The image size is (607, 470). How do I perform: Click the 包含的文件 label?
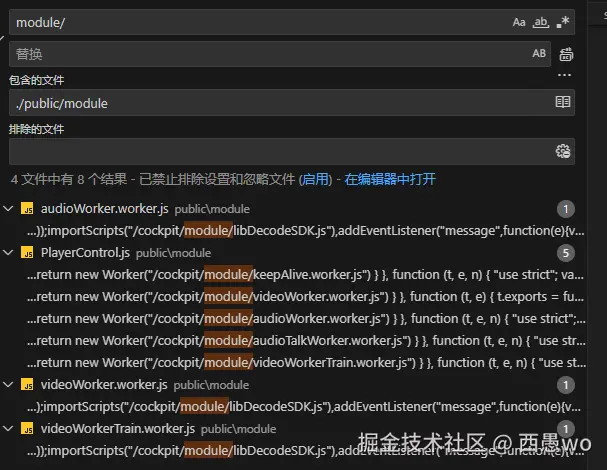click(36, 81)
